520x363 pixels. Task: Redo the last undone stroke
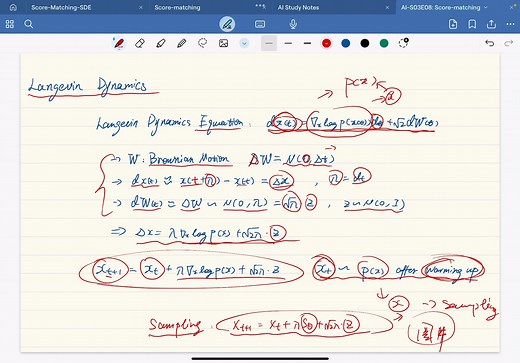click(x=508, y=43)
